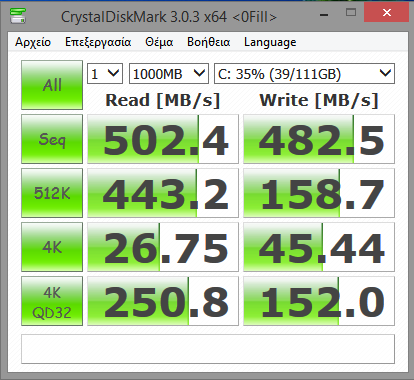Screen dimensions: 414x380
Task: Open the Βοήθεια menu
Action: (209, 42)
